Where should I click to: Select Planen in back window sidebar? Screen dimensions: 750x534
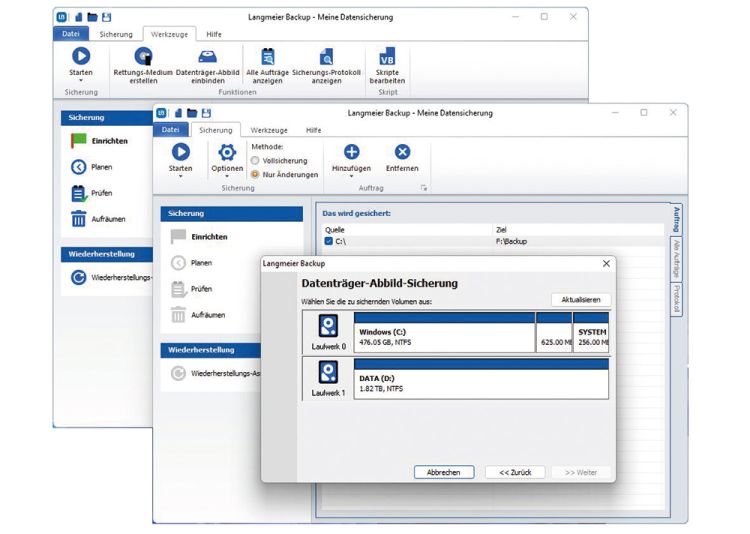coord(91,167)
